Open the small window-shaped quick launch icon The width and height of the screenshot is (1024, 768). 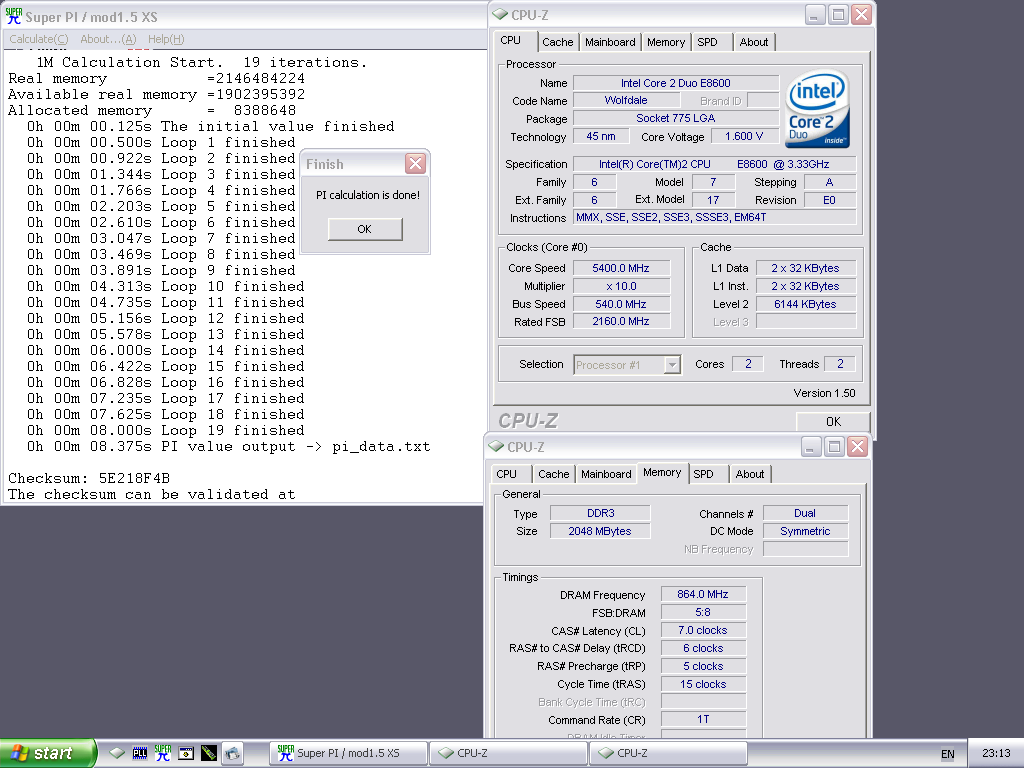pos(186,753)
